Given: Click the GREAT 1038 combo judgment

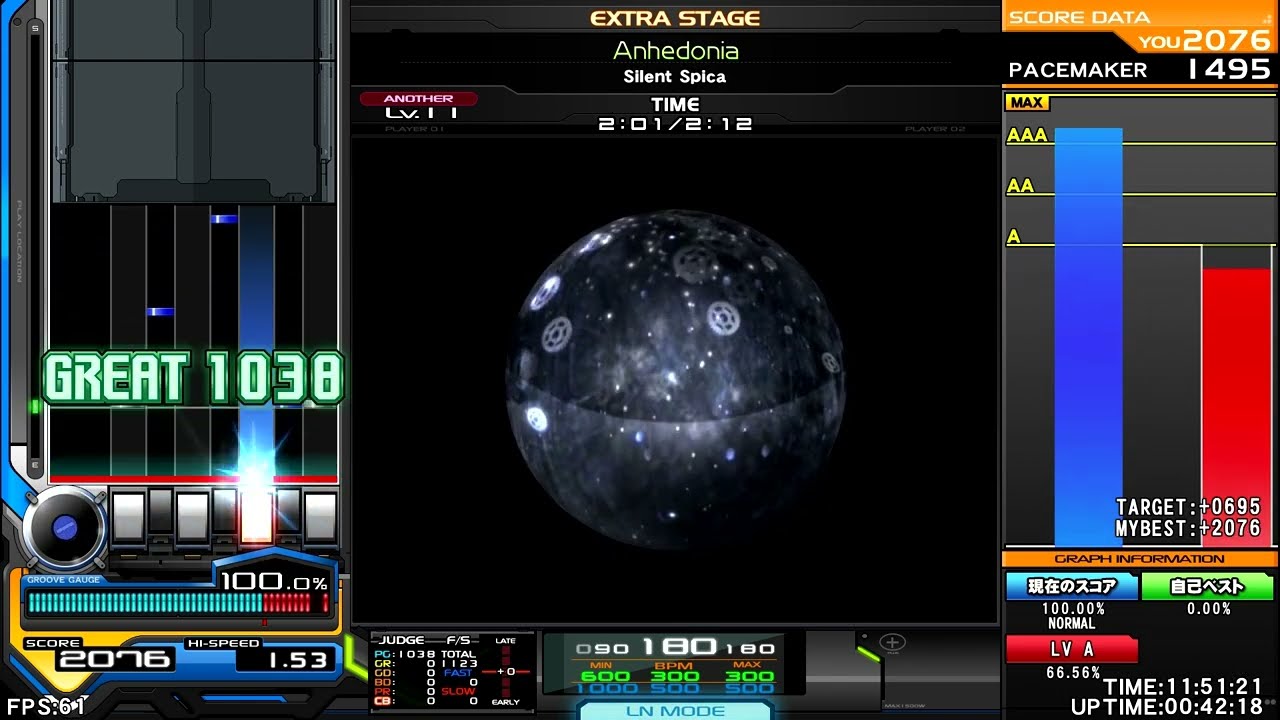Looking at the screenshot, I should (x=193, y=378).
